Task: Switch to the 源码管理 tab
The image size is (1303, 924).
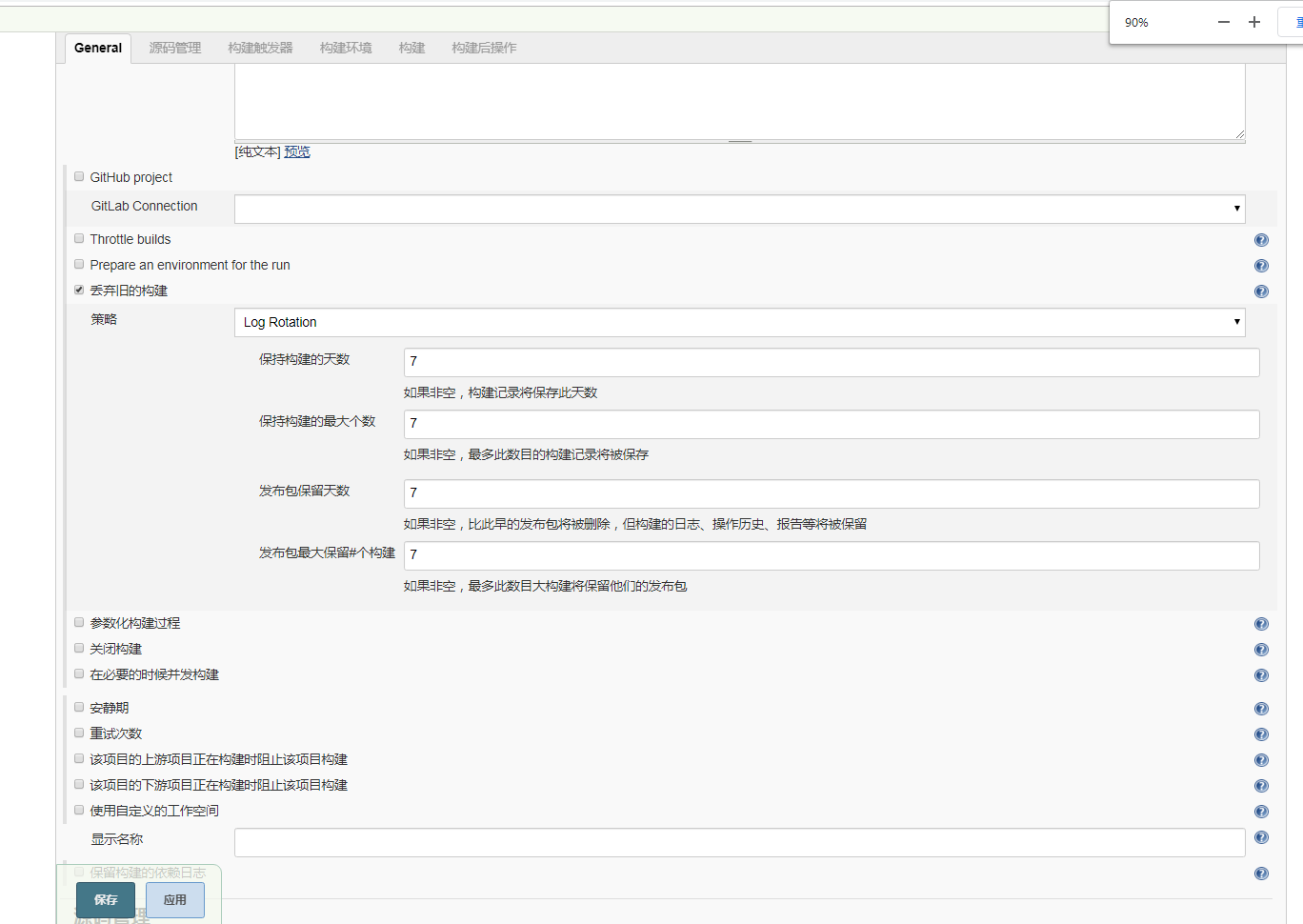Action: pos(174,48)
